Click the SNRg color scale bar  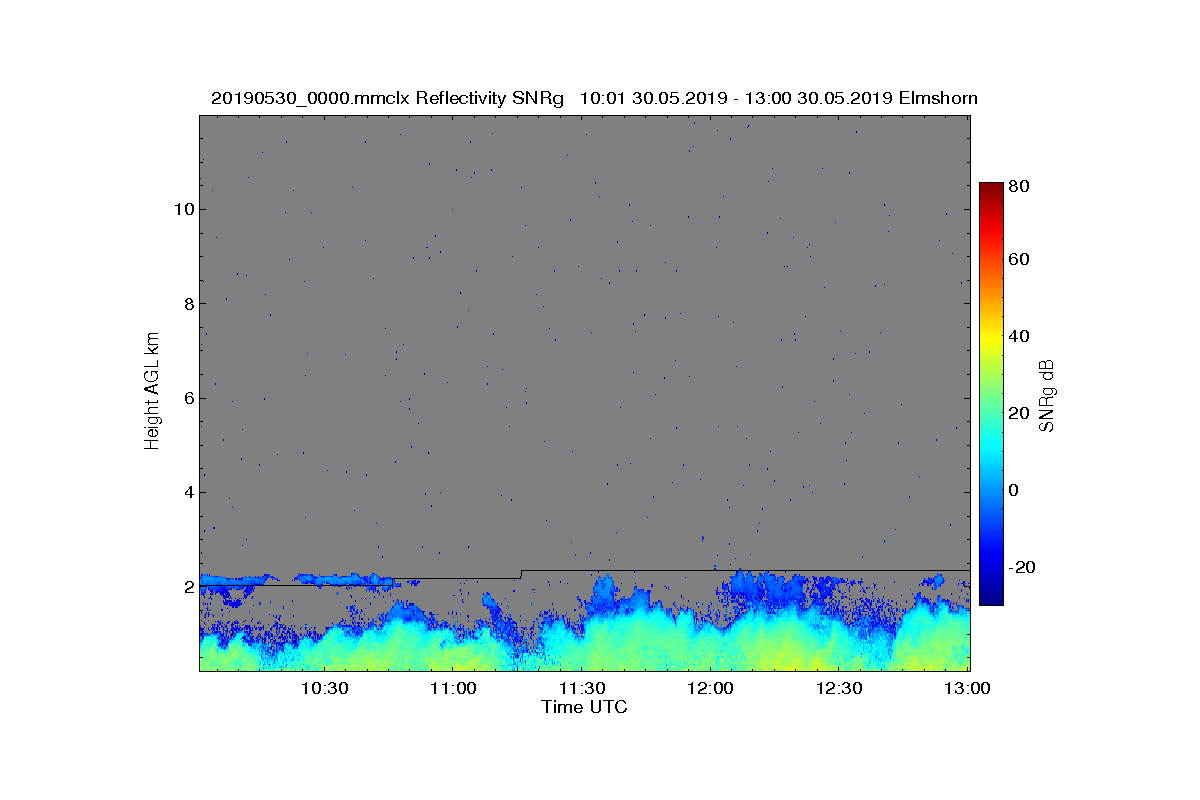pos(991,394)
